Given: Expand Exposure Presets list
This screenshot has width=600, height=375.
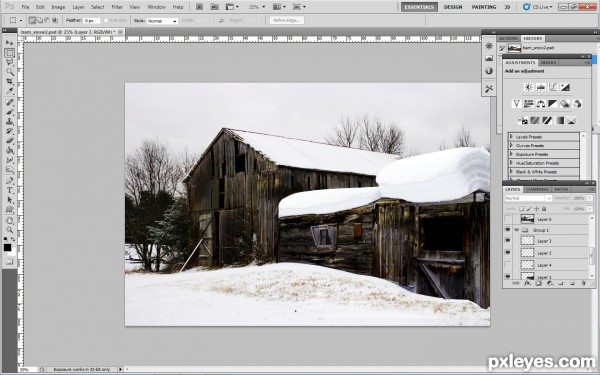Looking at the screenshot, I should coord(511,154).
